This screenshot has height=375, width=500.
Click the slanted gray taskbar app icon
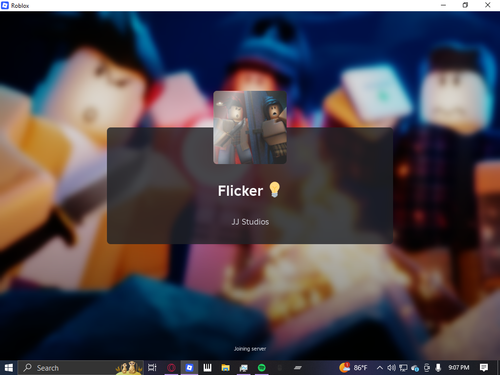click(298, 368)
